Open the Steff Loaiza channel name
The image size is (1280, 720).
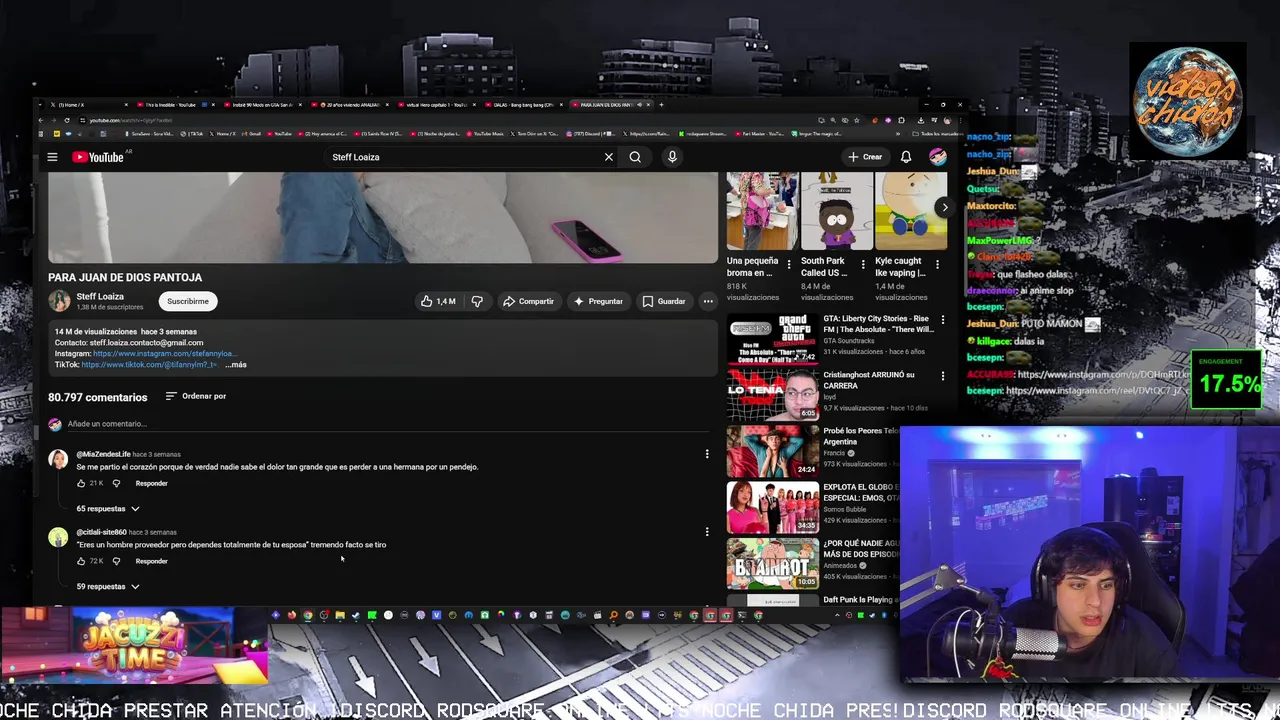click(100, 296)
